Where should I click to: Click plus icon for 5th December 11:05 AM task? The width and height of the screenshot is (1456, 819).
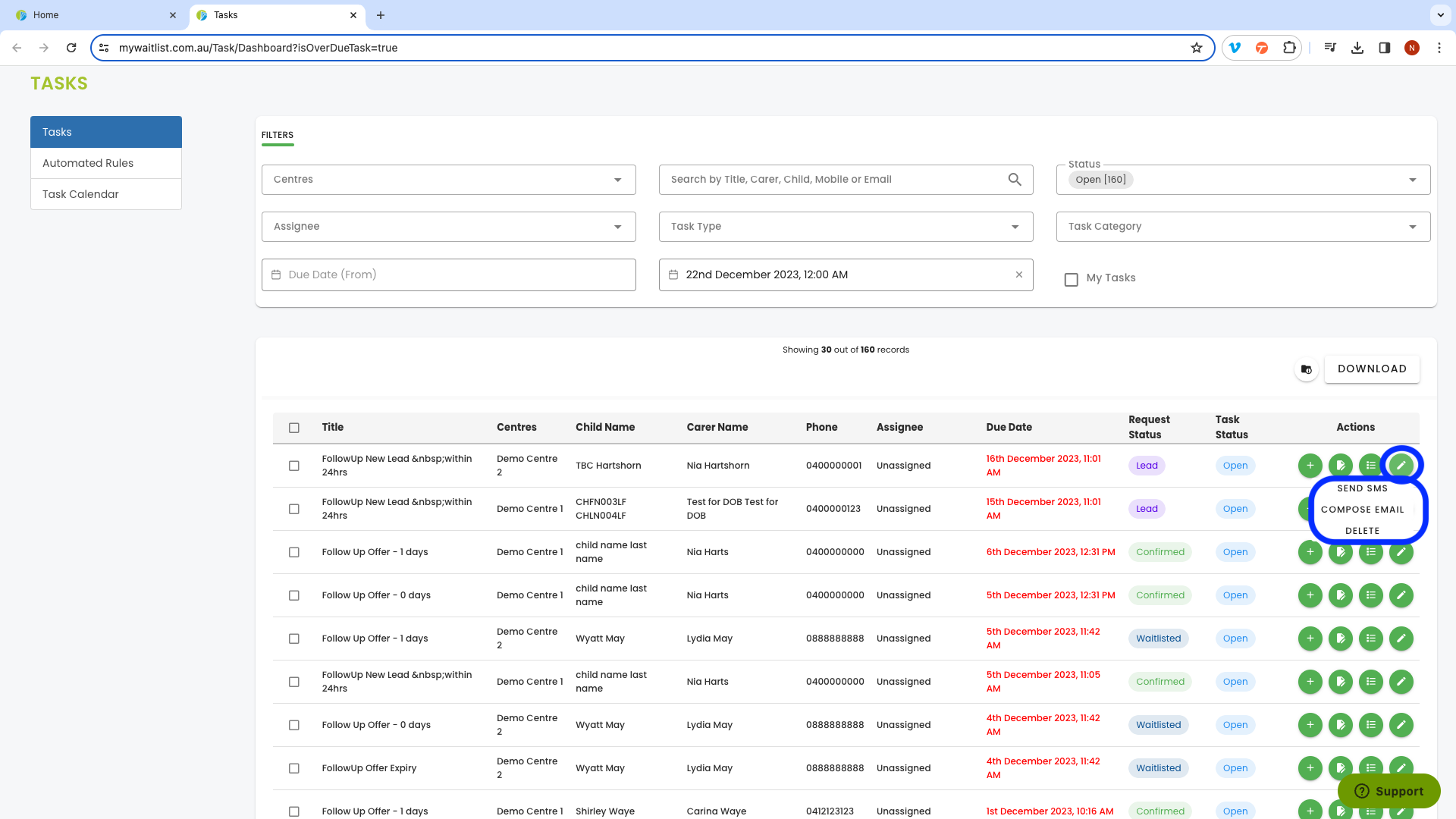point(1310,682)
